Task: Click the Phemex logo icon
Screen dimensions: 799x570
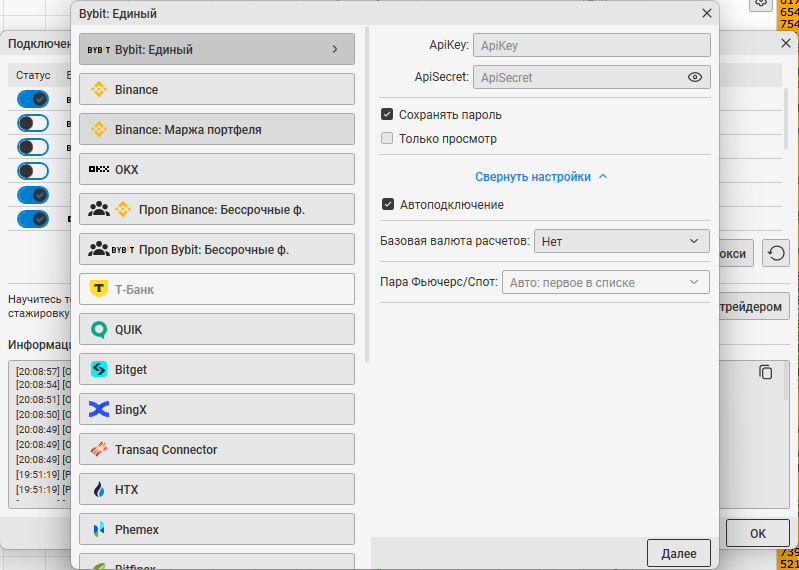Action: (x=99, y=530)
